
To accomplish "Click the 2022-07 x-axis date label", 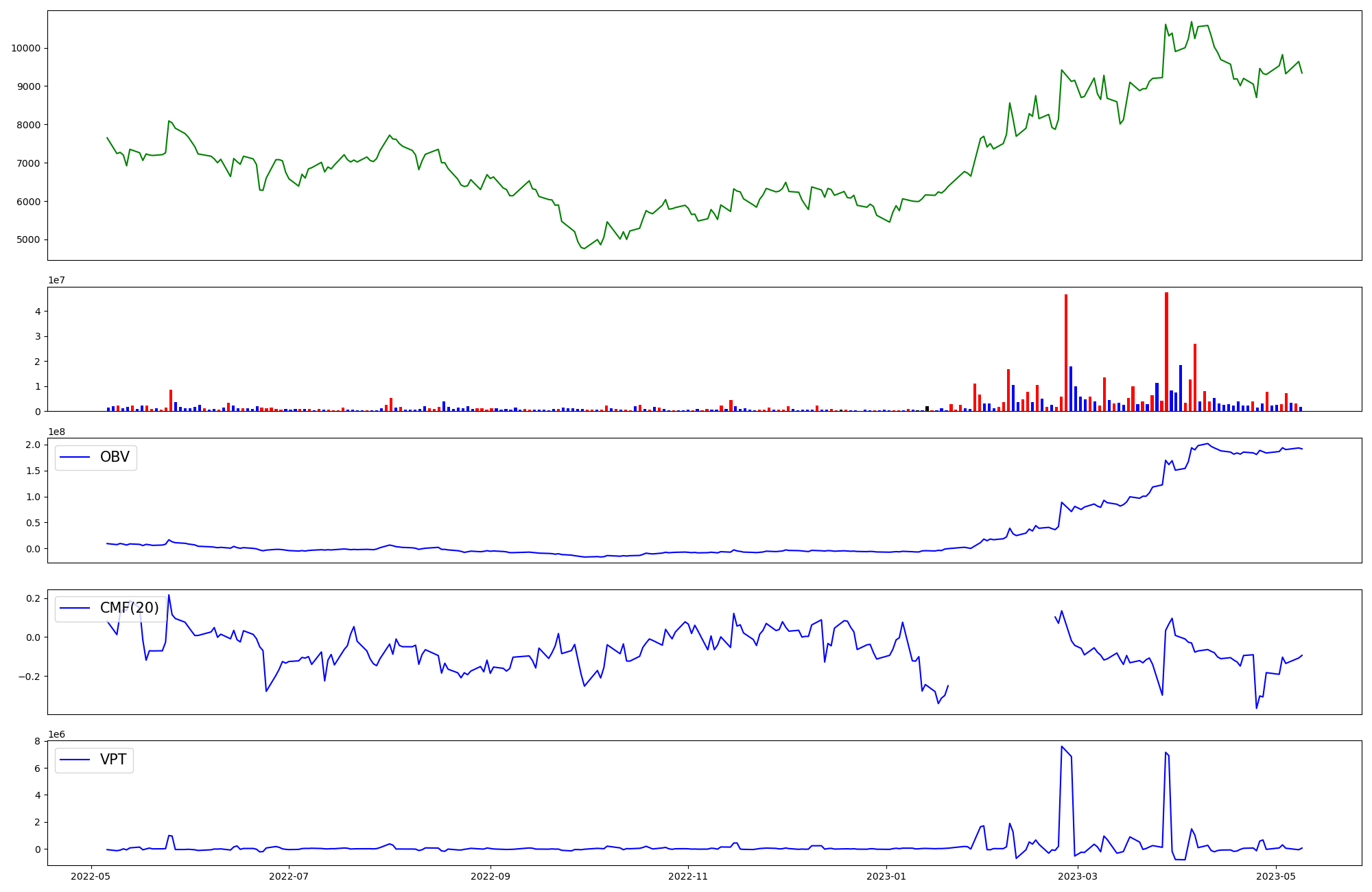I will [x=289, y=876].
